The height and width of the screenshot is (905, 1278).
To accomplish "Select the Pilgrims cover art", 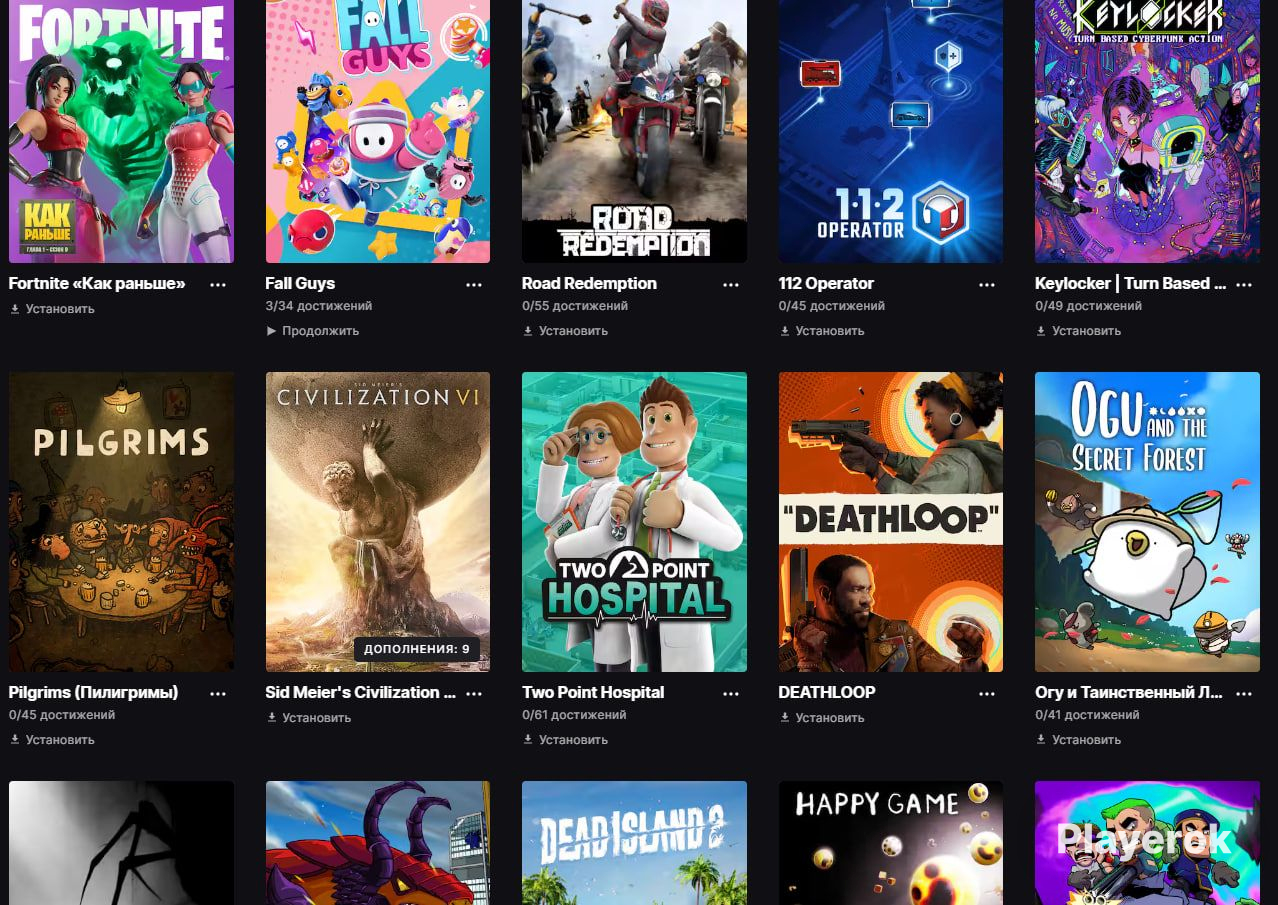I will point(121,522).
